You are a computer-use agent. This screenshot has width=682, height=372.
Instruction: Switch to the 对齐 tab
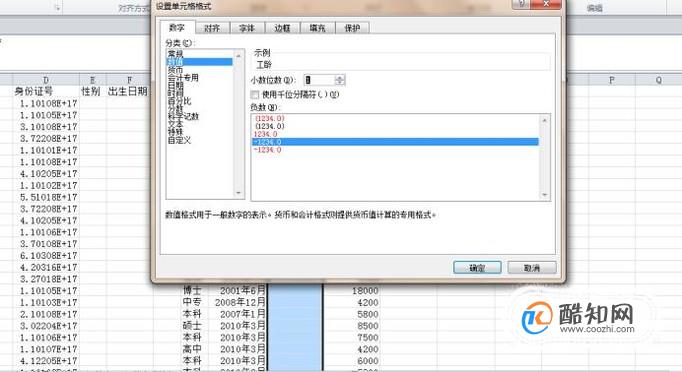[212, 28]
